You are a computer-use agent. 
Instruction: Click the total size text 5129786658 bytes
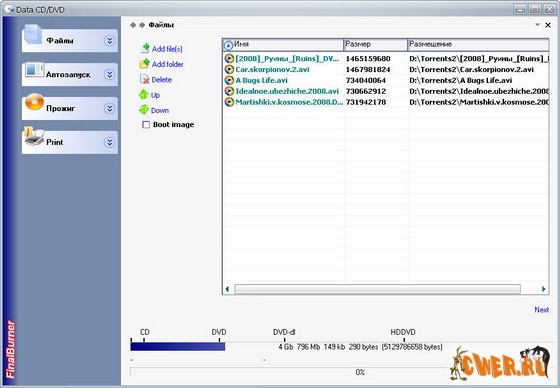[412, 347]
